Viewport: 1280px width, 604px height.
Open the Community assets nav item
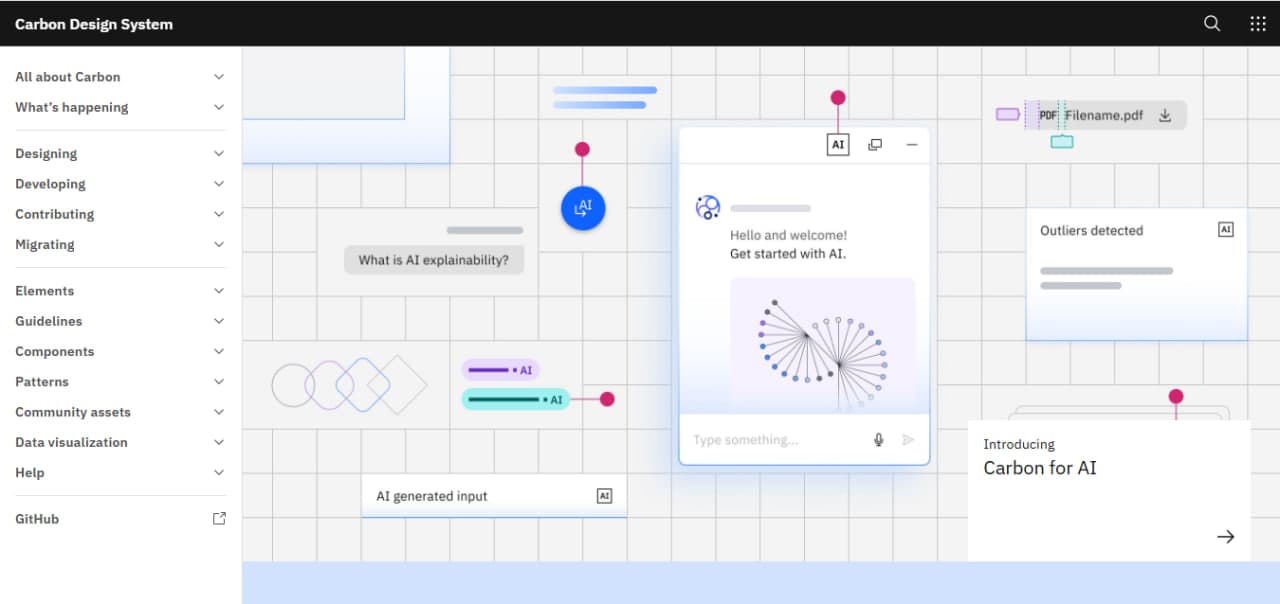[120, 412]
